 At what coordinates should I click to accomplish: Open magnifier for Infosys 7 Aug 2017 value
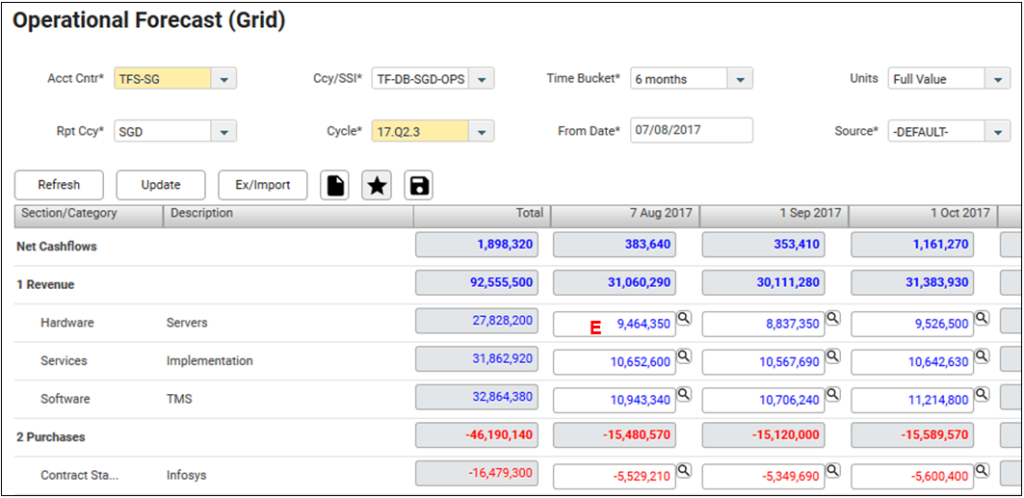pos(684,469)
